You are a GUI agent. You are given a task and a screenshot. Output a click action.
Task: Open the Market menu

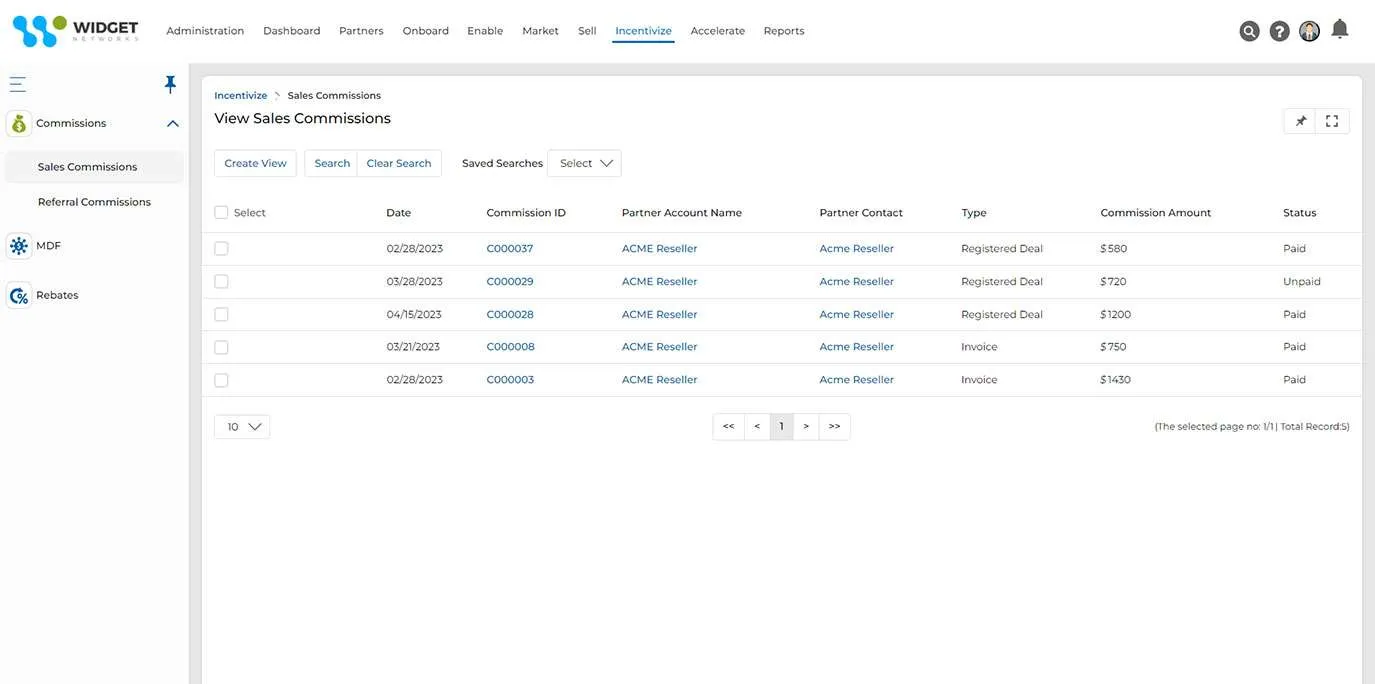[x=540, y=31]
